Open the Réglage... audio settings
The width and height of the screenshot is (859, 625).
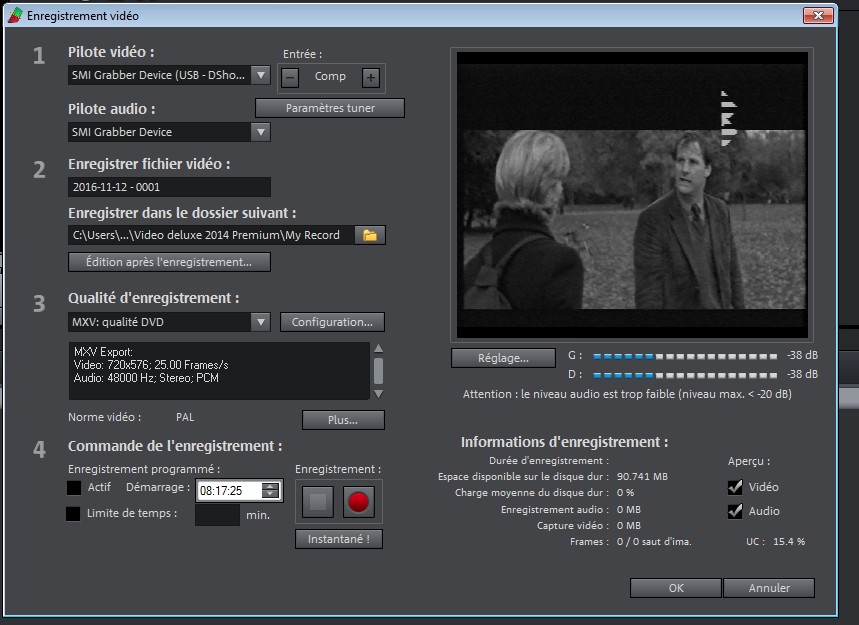coord(503,358)
